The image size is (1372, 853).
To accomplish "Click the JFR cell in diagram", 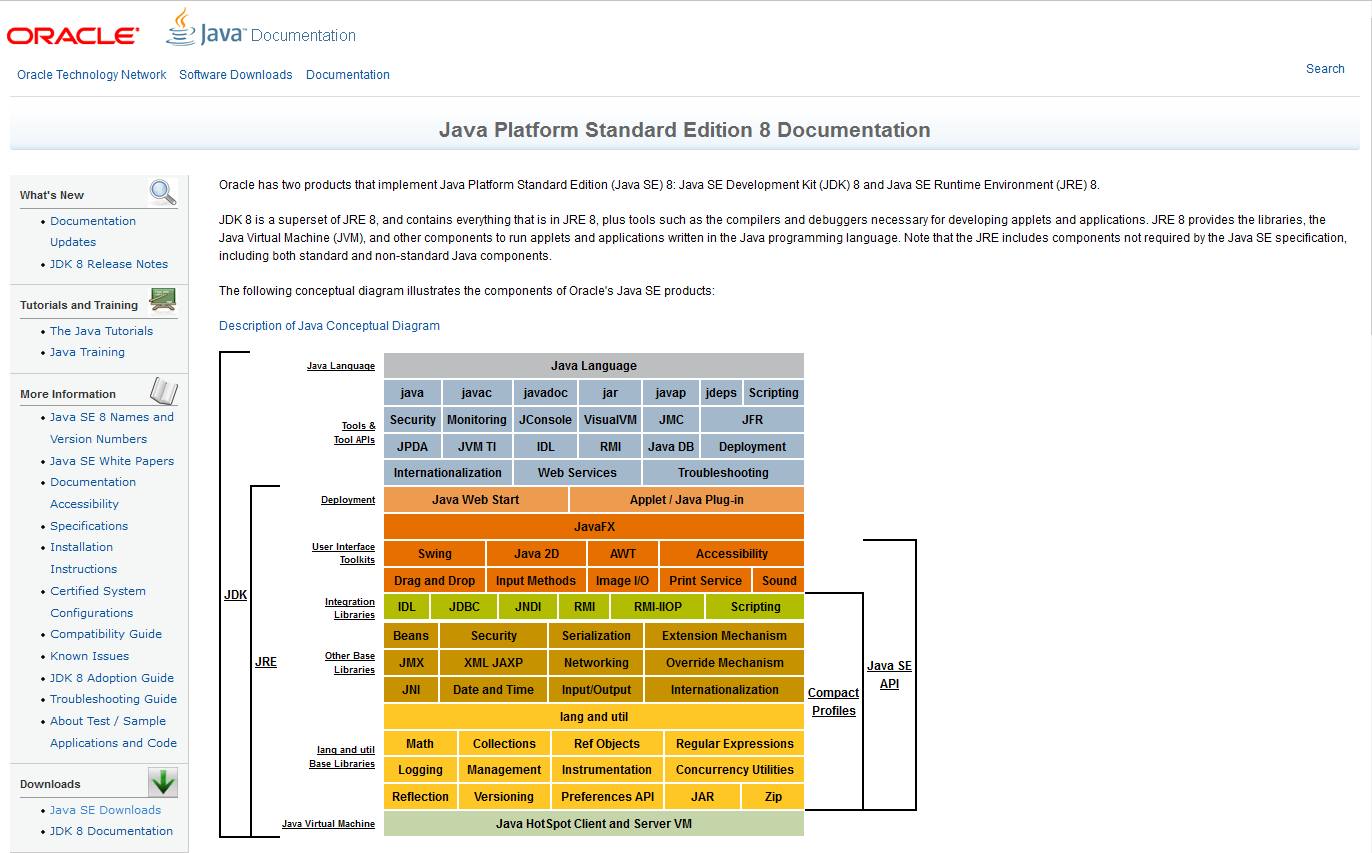I will pyautogui.click(x=752, y=420).
